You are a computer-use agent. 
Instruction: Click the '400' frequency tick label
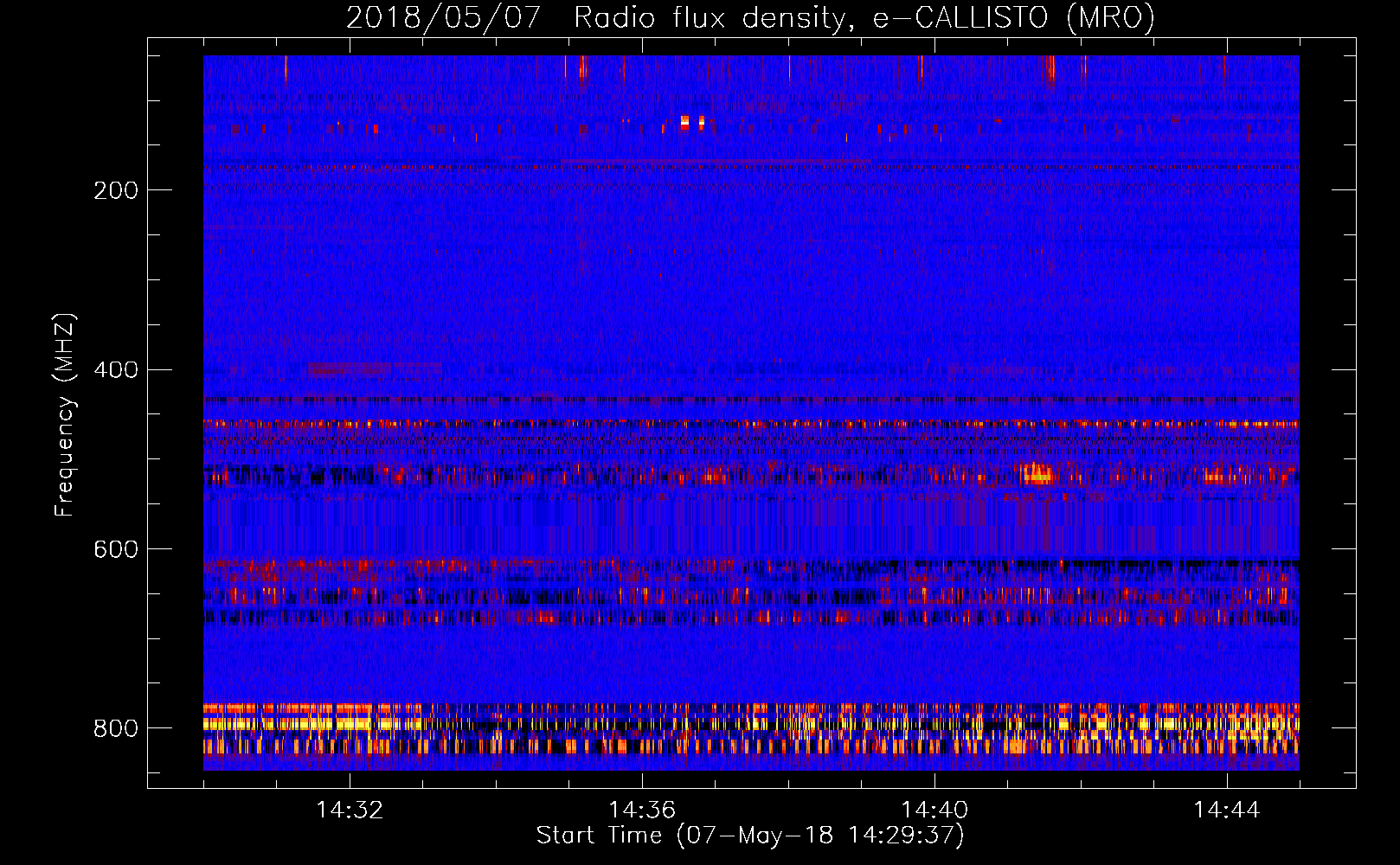pyautogui.click(x=116, y=370)
